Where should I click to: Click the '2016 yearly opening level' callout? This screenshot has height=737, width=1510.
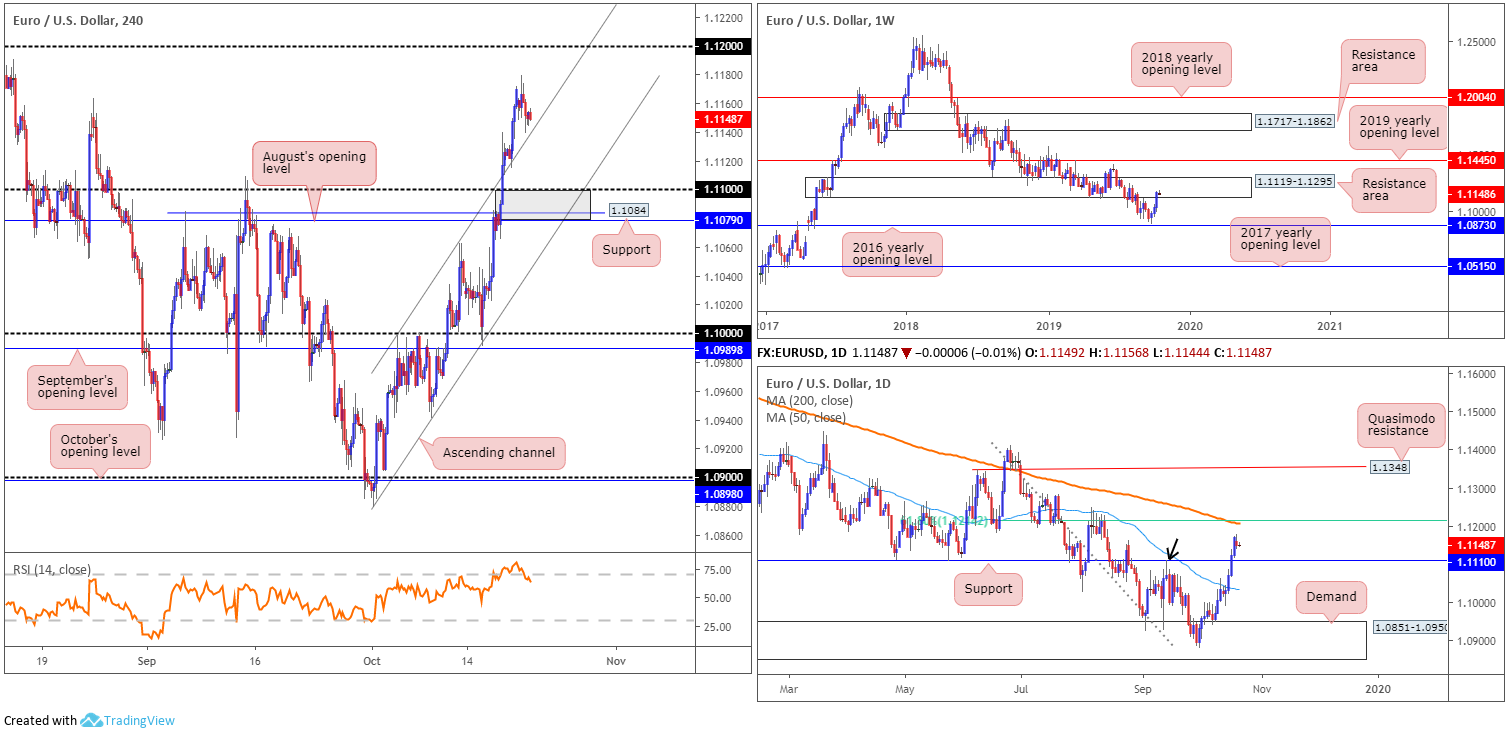(891, 254)
